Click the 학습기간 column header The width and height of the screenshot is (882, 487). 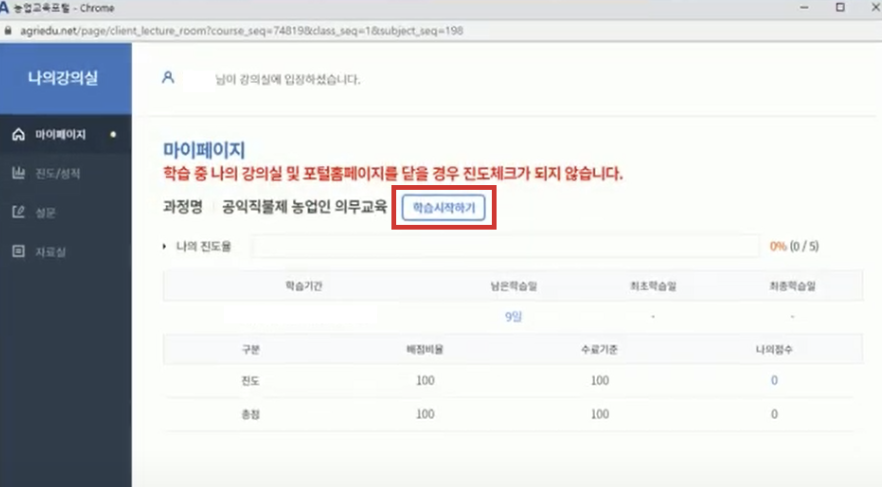[x=304, y=286]
